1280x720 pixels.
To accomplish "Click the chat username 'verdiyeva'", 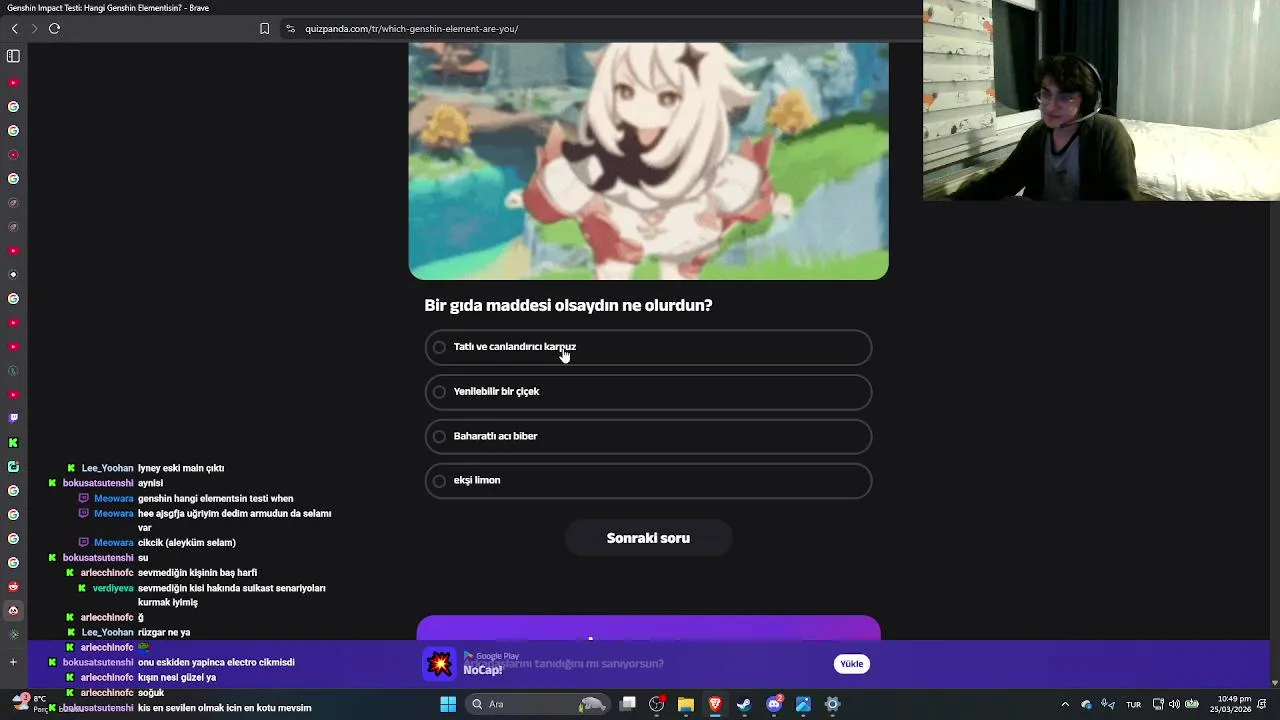I will coord(113,588).
